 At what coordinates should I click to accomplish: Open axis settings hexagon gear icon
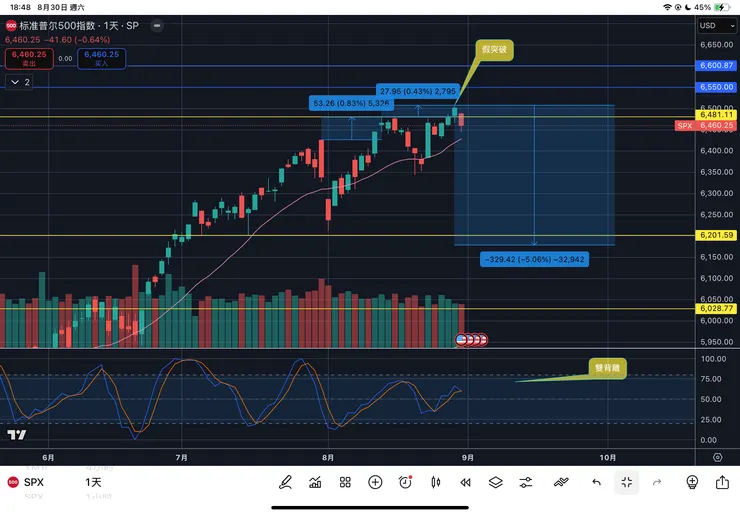coord(717,457)
